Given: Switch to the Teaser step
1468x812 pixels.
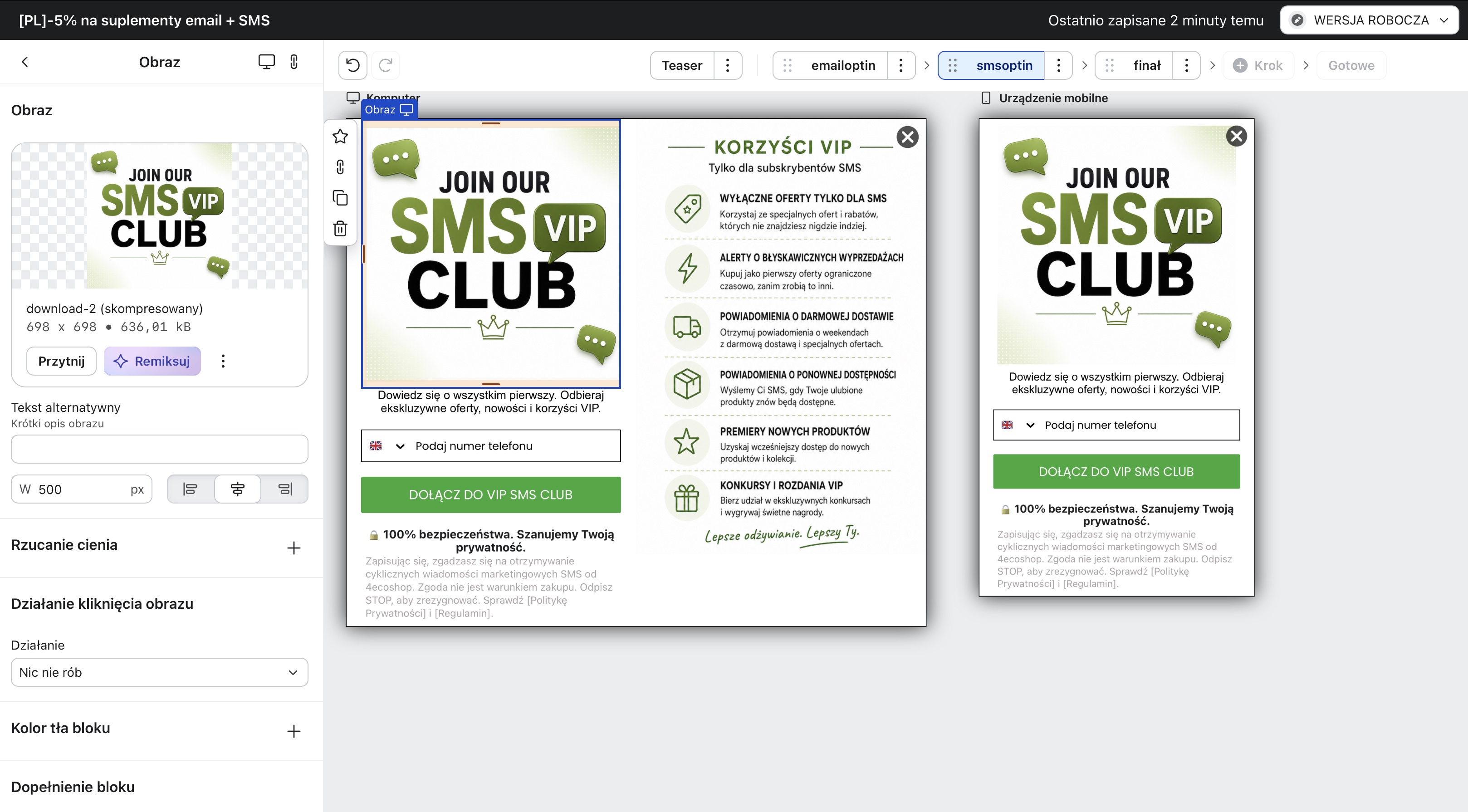Looking at the screenshot, I should pyautogui.click(x=682, y=65).
